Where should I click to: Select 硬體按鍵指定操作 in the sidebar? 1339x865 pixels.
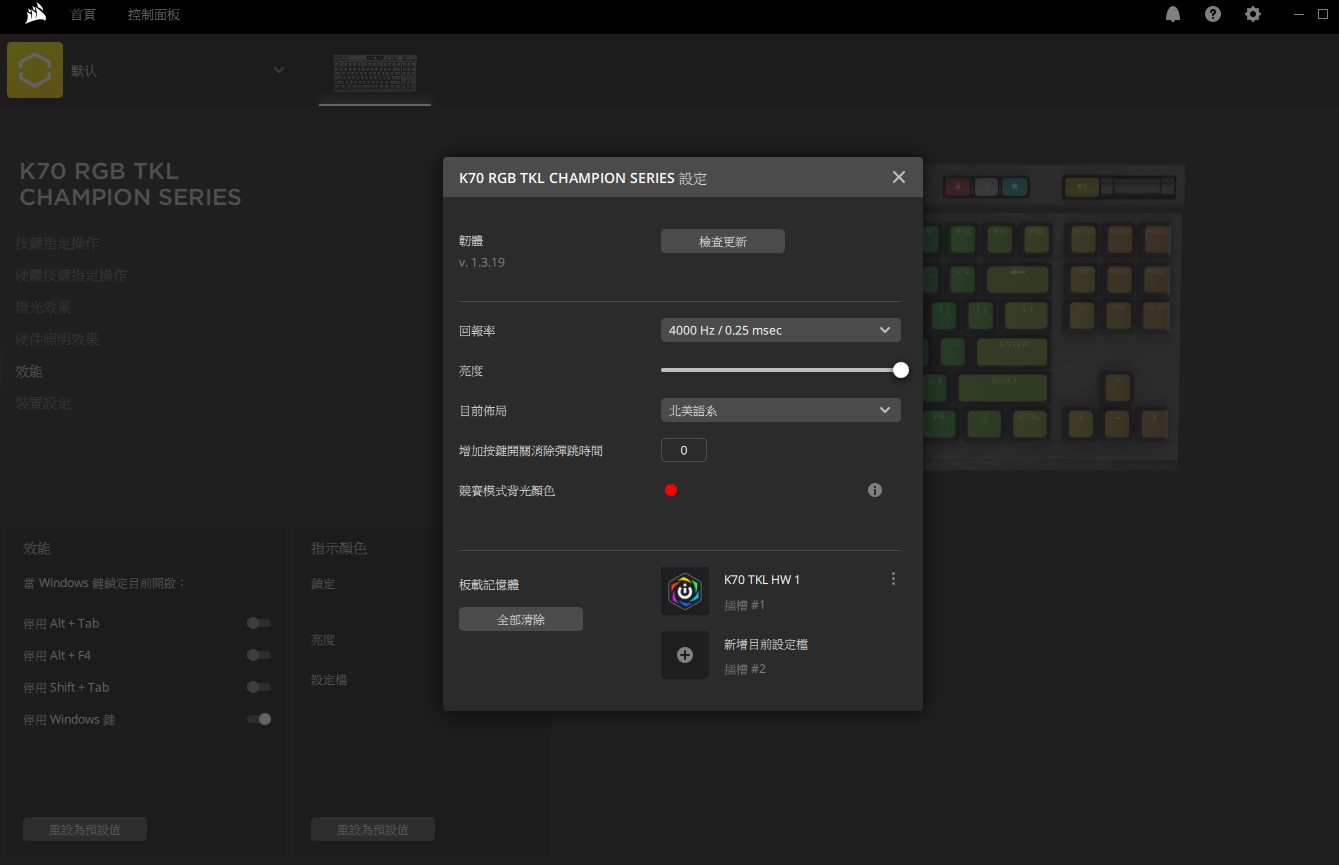pyautogui.click(x=71, y=275)
